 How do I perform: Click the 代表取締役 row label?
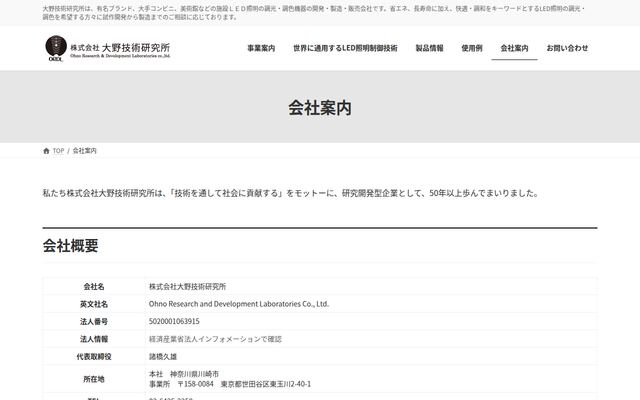94,356
